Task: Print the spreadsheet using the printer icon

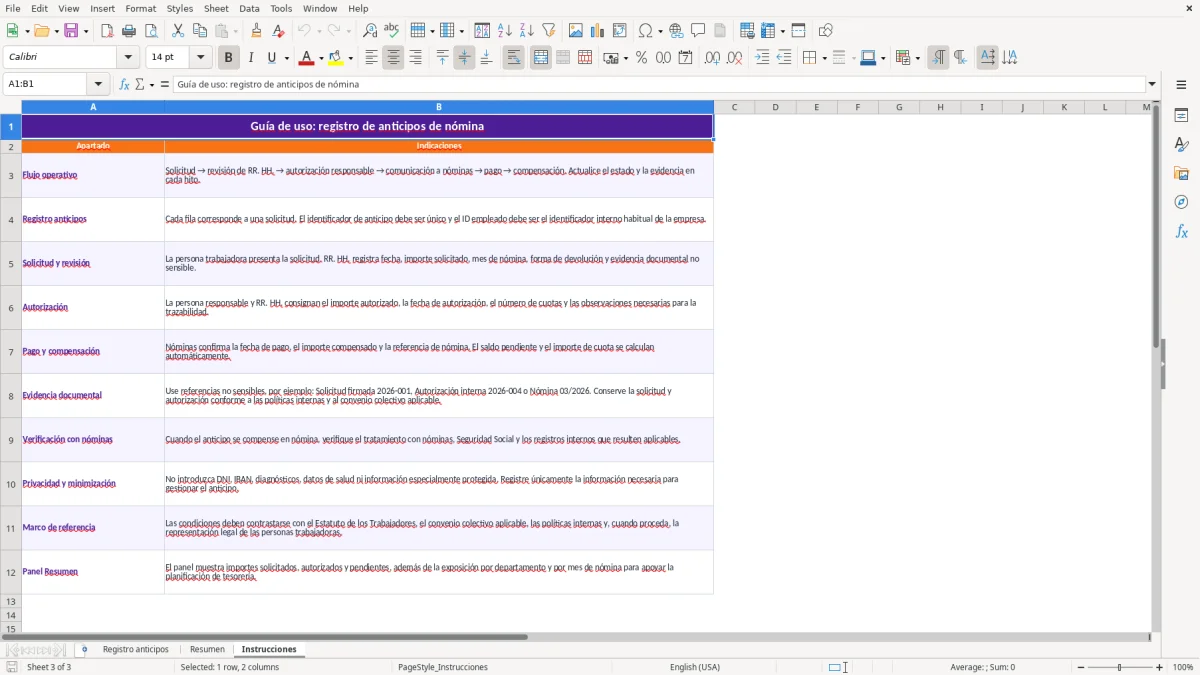Action: 129,31
